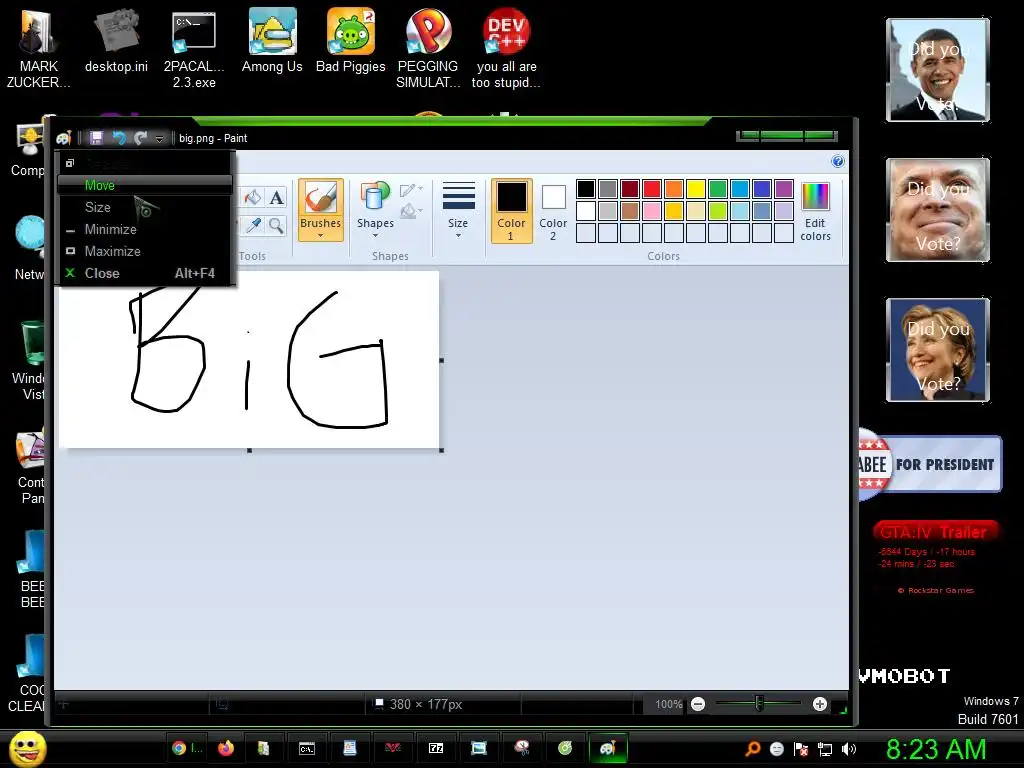The height and width of the screenshot is (768, 1024).
Task: Switch to command prompt in taskbar
Action: 306,748
